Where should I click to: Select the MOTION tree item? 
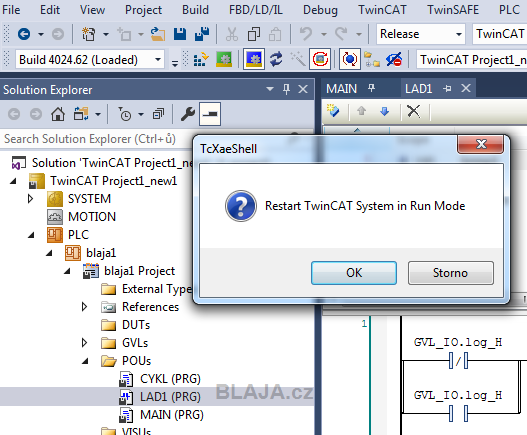[x=92, y=217]
